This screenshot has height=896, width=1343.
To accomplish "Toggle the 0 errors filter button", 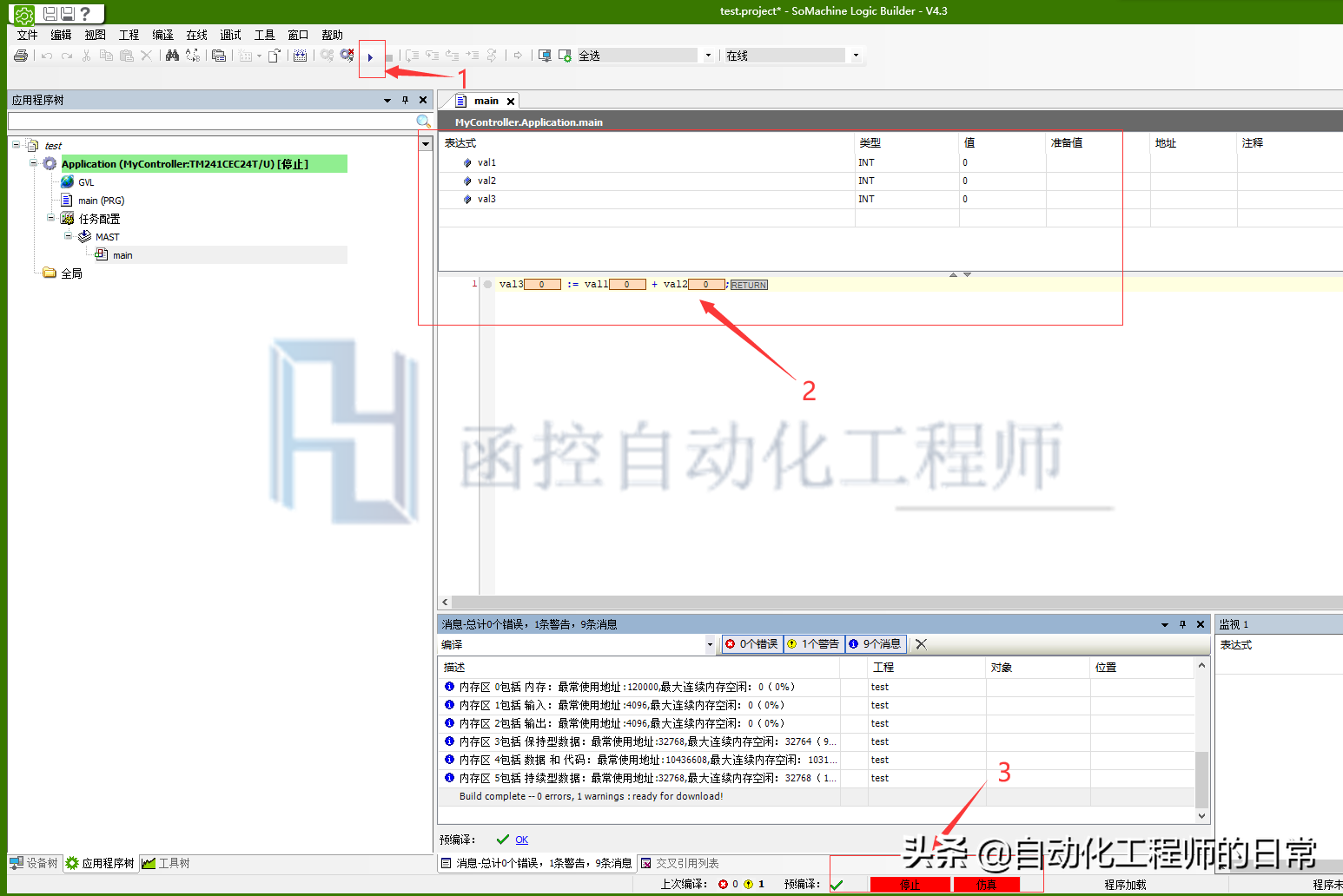I will pos(752,644).
